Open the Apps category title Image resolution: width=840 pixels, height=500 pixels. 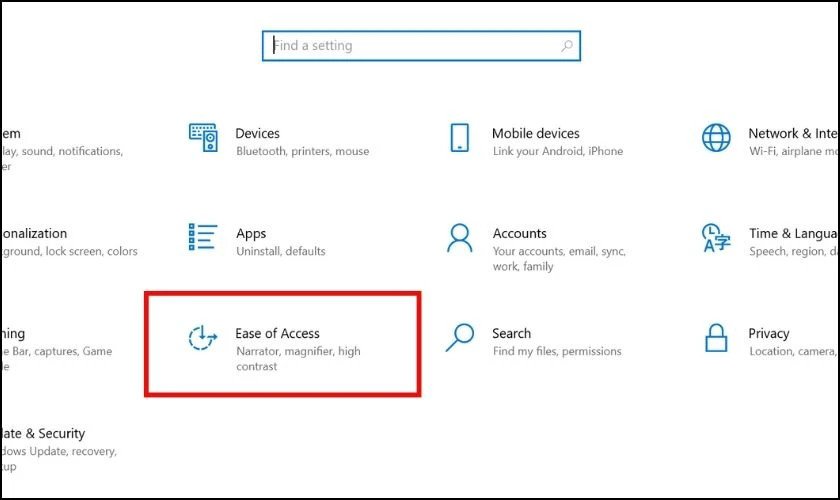[250, 233]
